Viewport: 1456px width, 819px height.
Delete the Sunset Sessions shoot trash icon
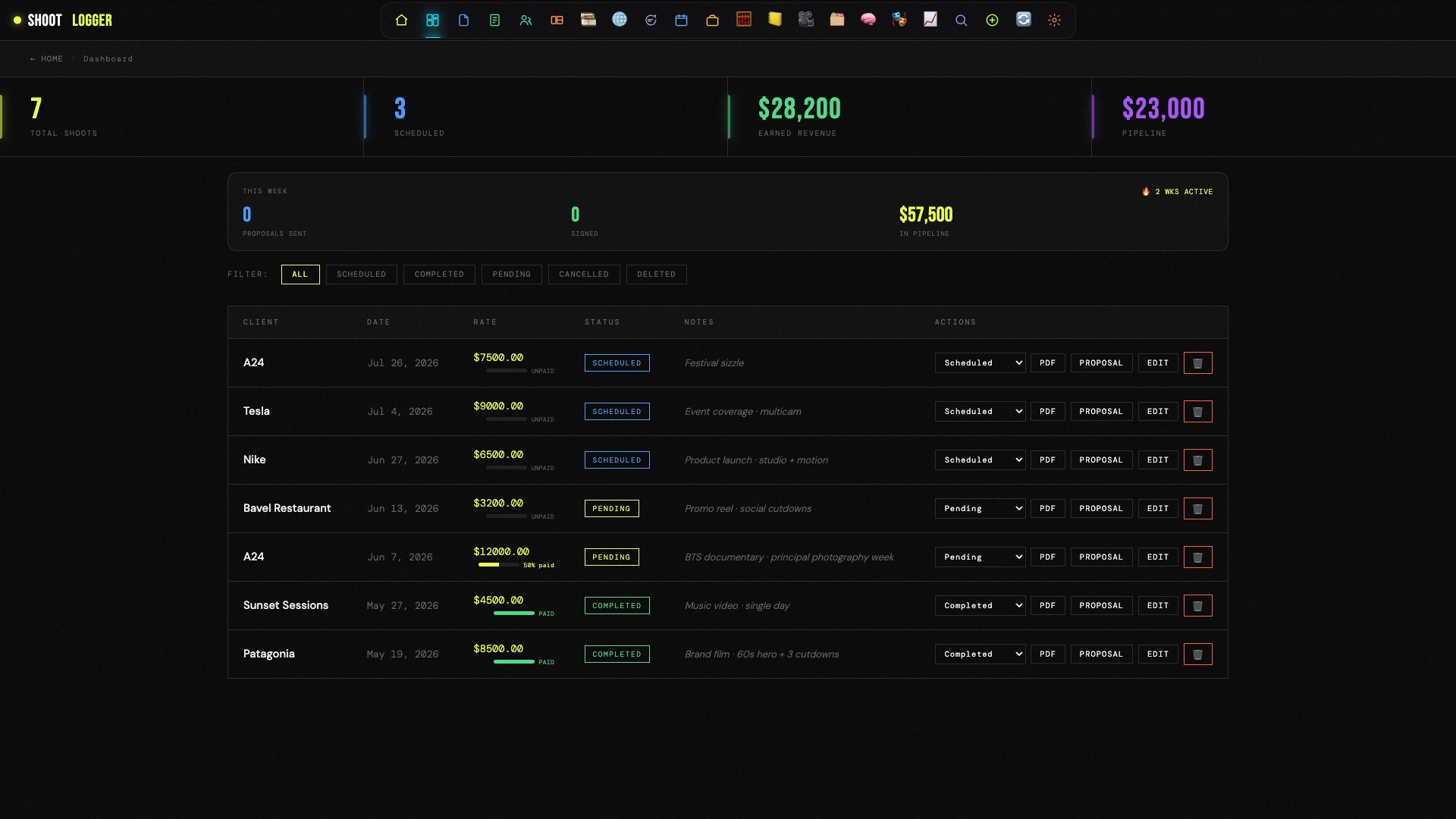click(x=1197, y=606)
